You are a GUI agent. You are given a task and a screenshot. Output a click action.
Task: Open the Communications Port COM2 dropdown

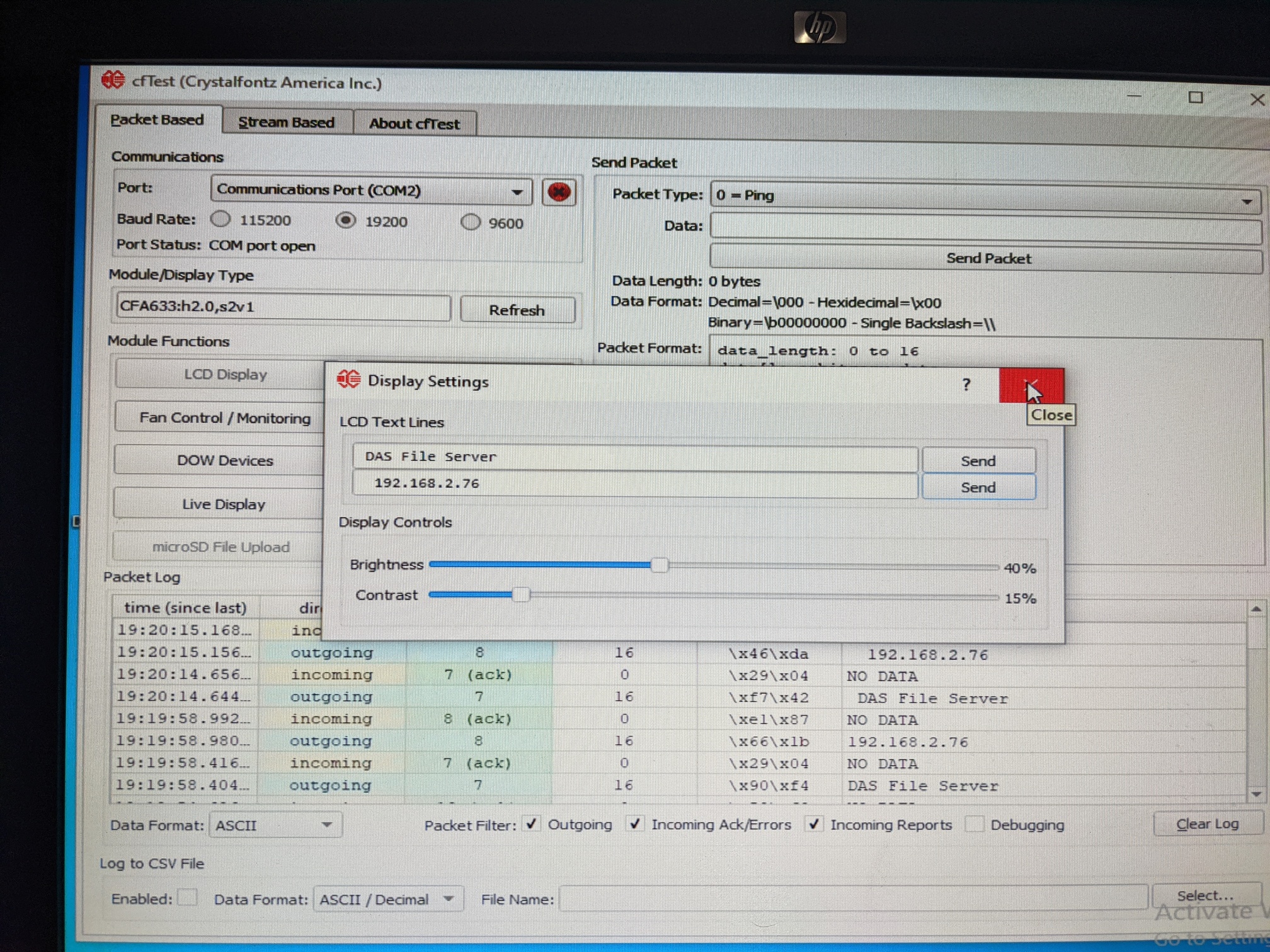tap(372, 190)
